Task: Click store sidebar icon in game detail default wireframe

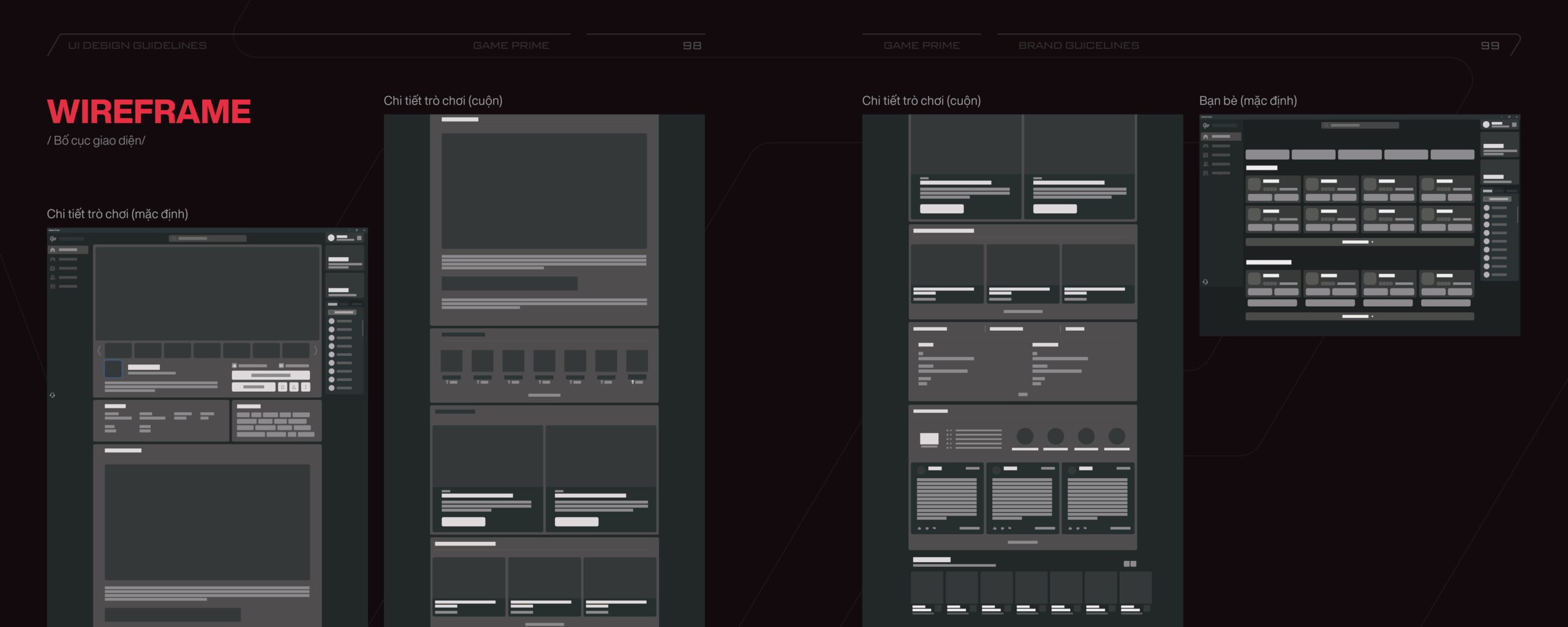Action: pyautogui.click(x=53, y=268)
